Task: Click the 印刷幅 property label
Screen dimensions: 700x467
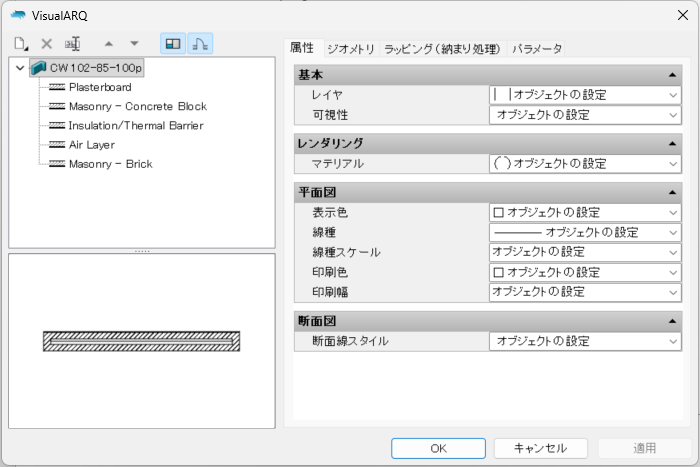Action: pyautogui.click(x=330, y=292)
